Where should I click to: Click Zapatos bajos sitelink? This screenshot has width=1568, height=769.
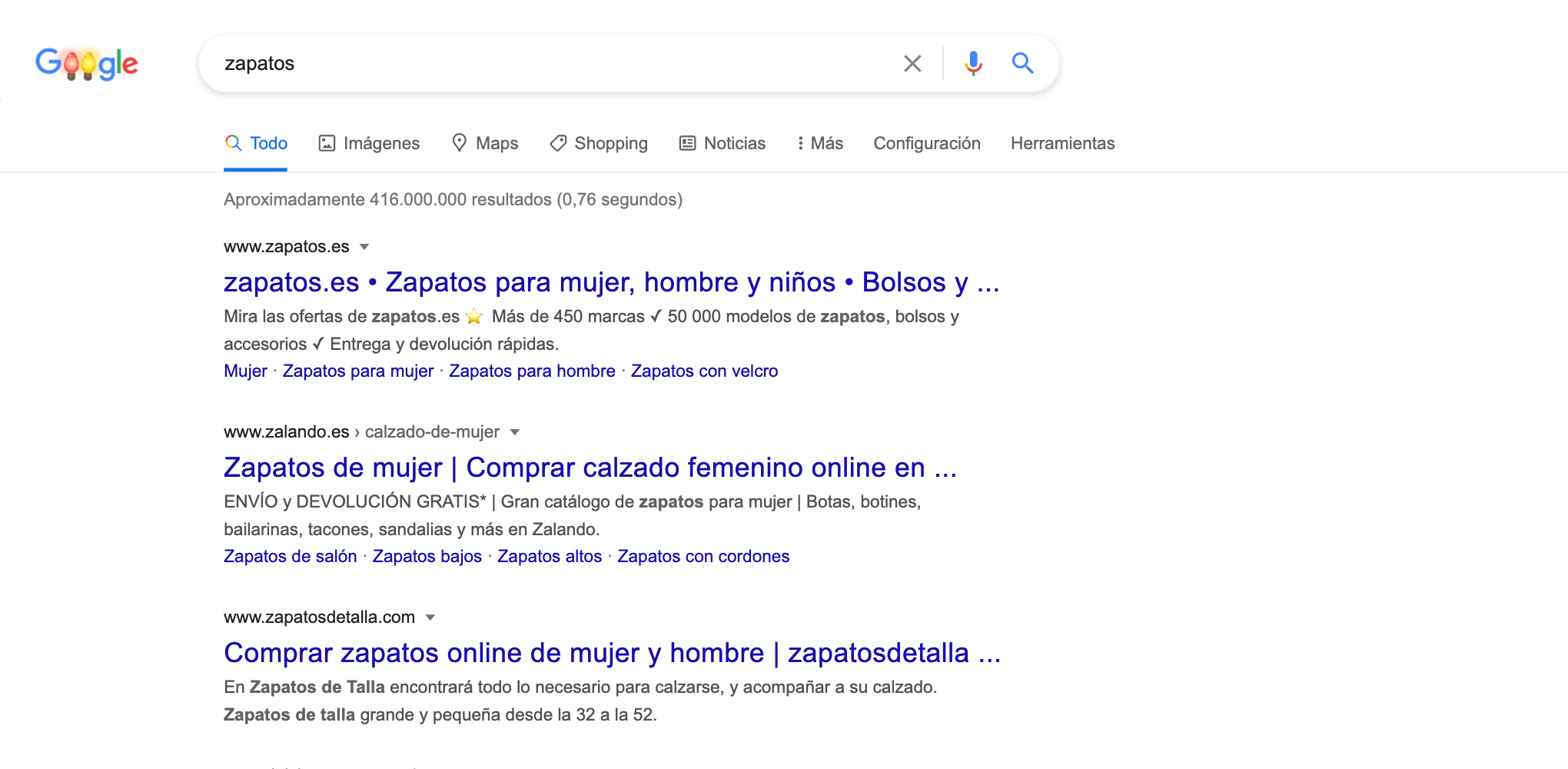[x=427, y=556]
